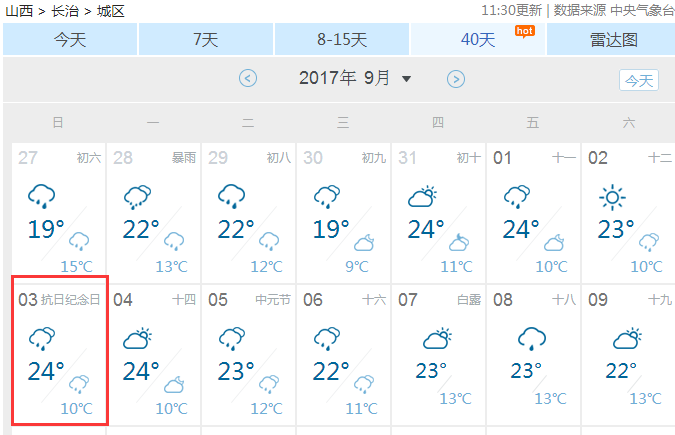The image size is (675, 435).
Task: Switch to the 今天 tab
Action: [x=70, y=39]
